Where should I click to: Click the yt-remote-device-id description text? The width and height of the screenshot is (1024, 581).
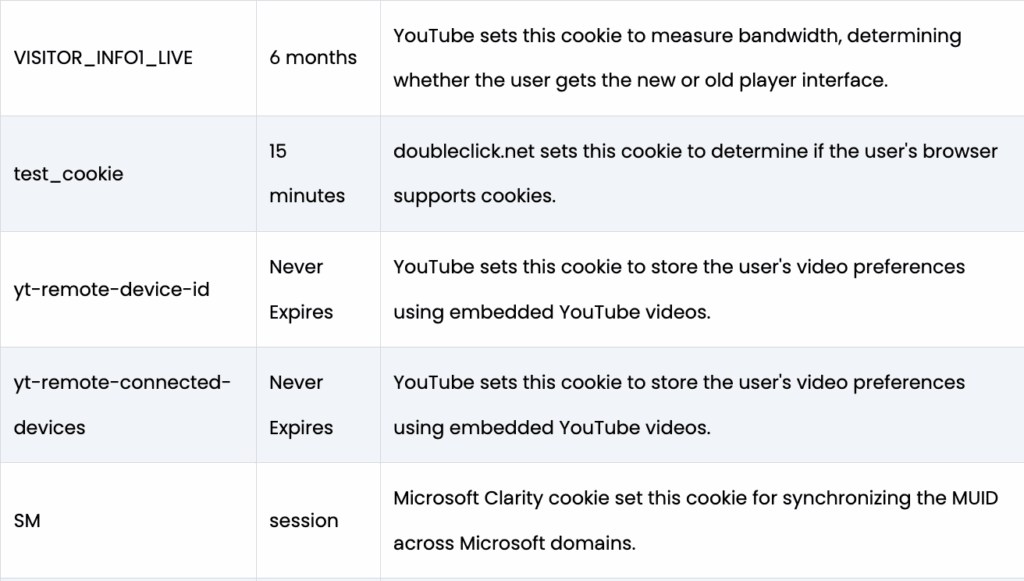pyautogui.click(x=678, y=289)
